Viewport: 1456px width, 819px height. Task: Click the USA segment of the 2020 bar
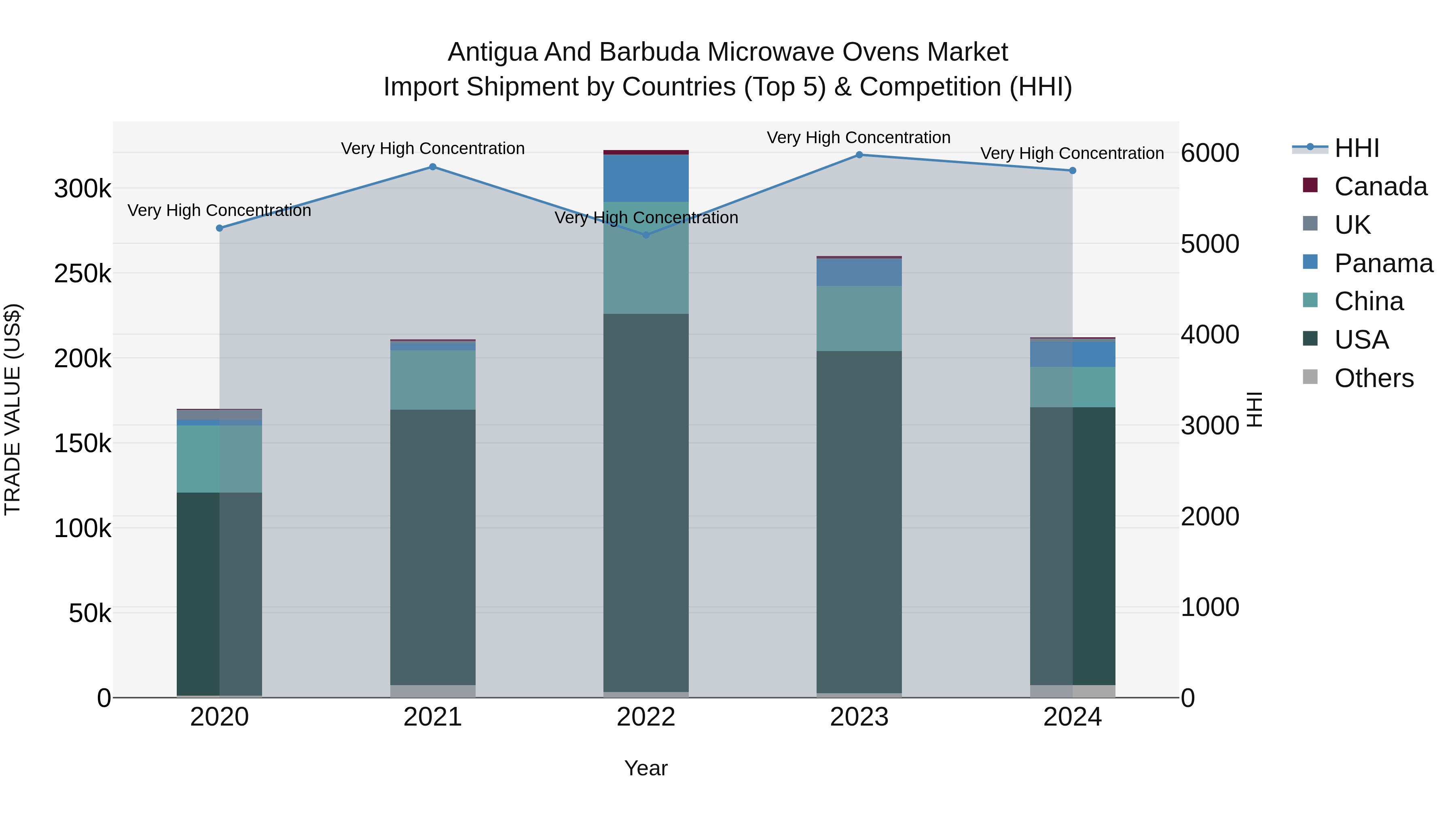219,594
